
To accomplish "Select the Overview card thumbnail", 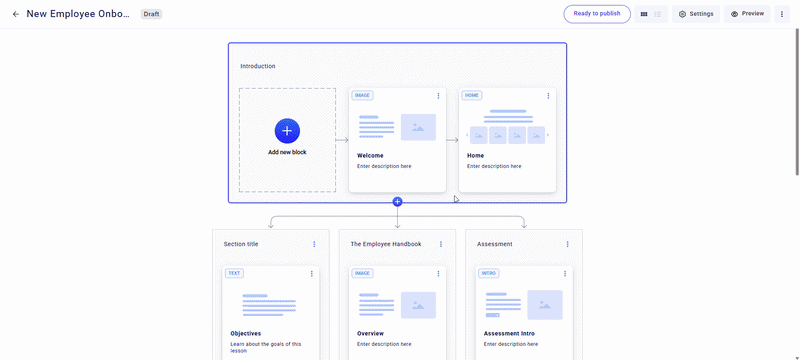I will coord(397,305).
